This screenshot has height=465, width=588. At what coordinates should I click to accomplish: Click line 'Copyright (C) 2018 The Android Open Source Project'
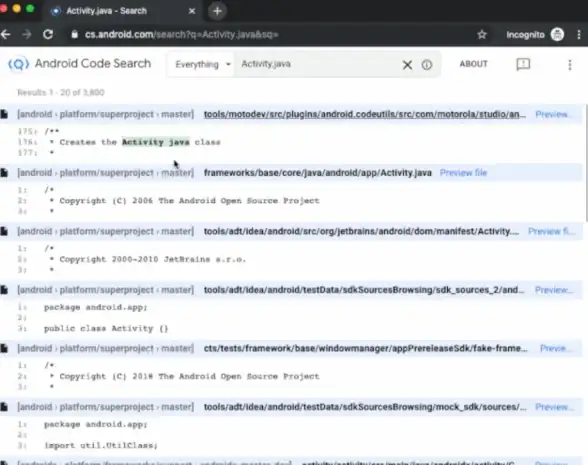pyautogui.click(x=189, y=376)
